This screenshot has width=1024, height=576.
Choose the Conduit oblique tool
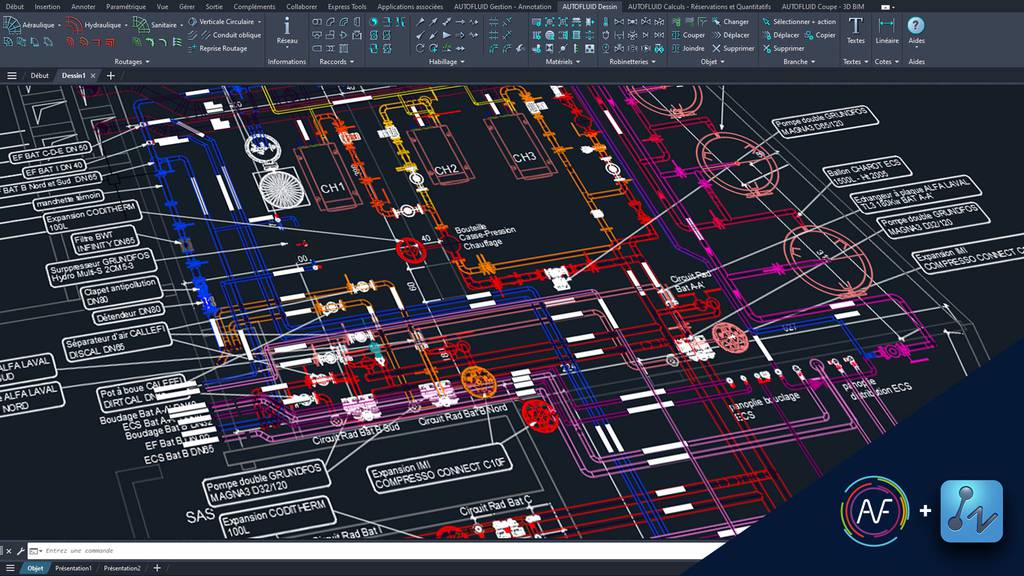tap(225, 35)
